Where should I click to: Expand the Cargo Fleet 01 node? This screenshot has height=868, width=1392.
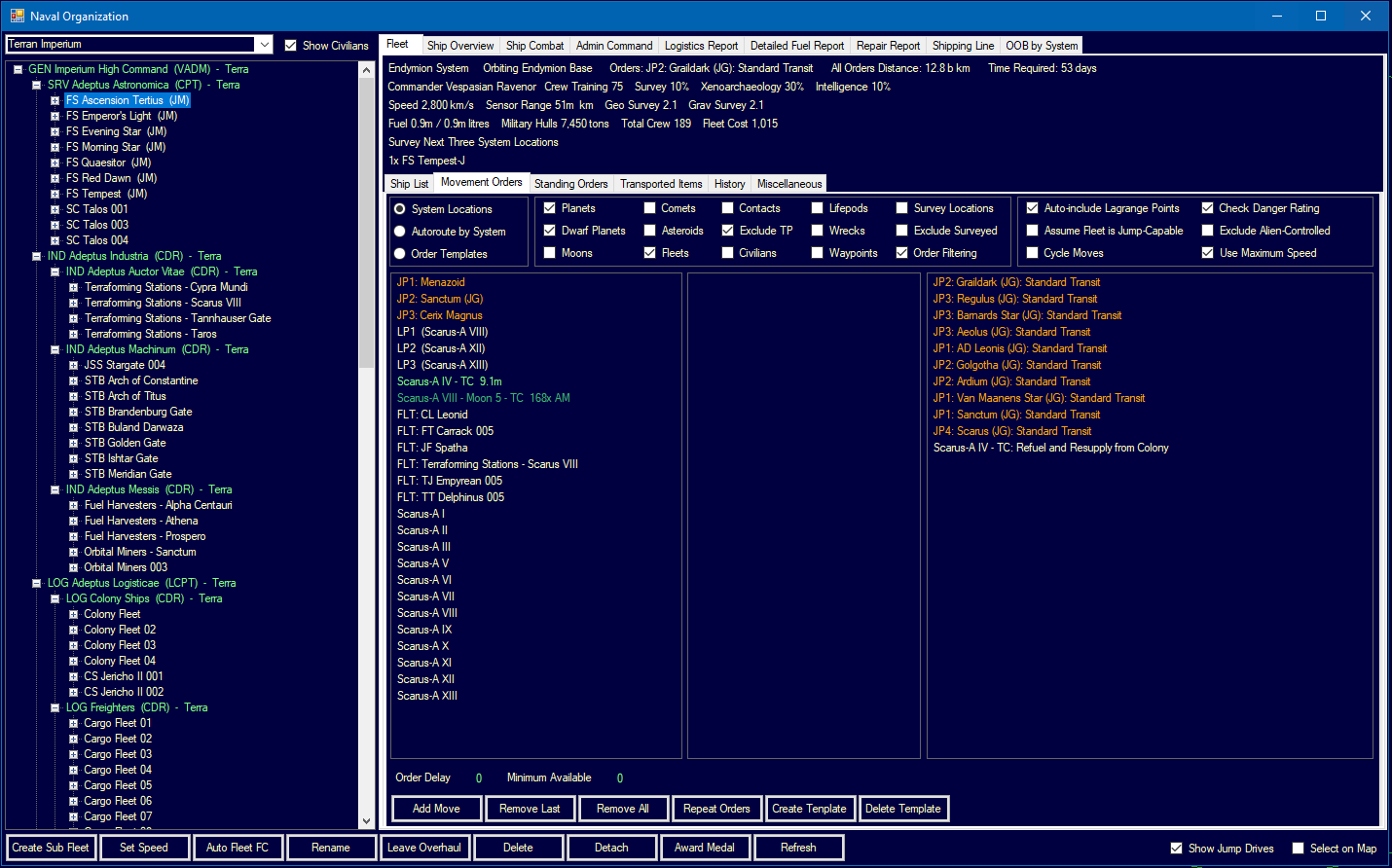[x=73, y=723]
